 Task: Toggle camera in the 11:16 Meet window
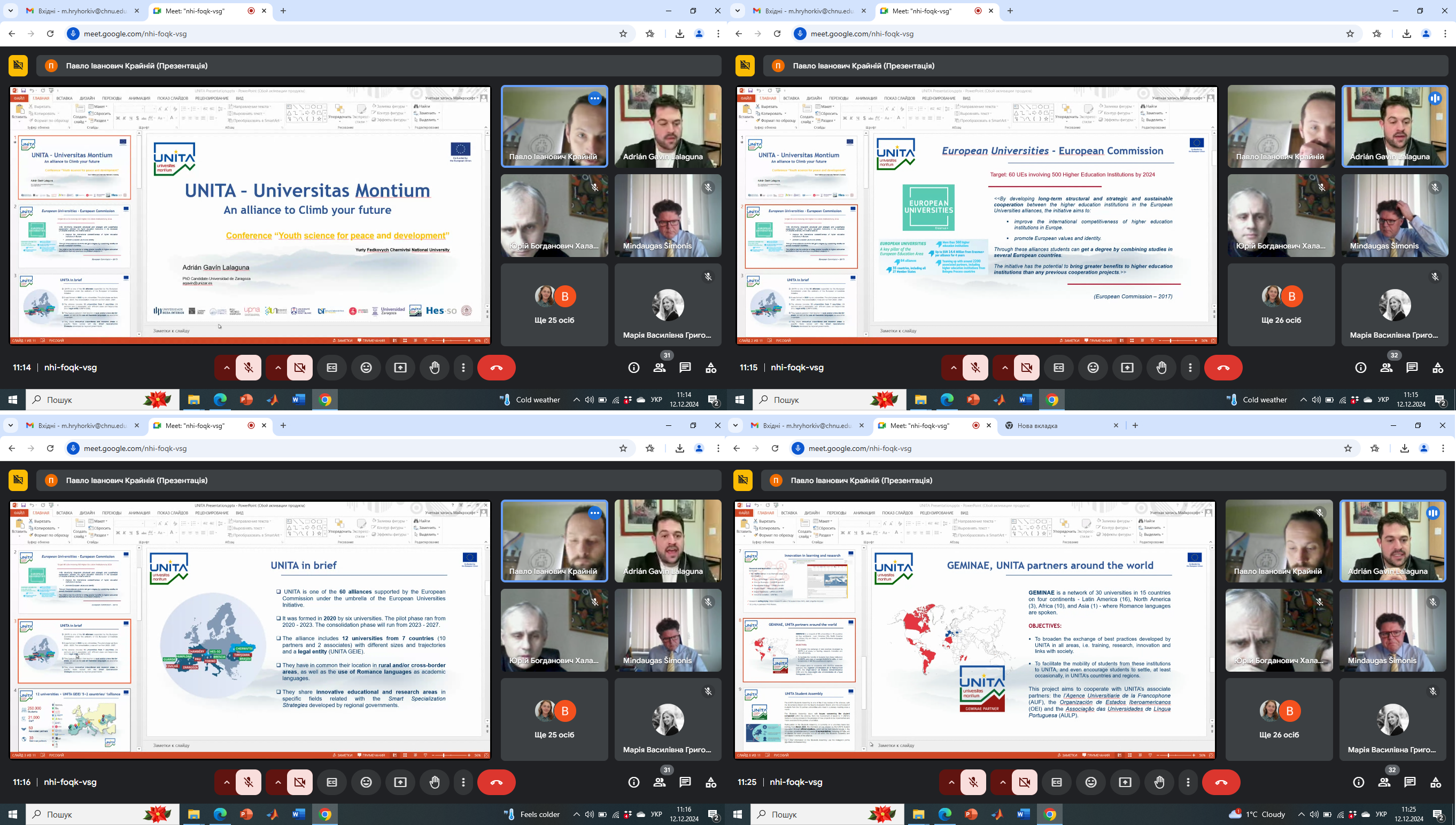(300, 782)
